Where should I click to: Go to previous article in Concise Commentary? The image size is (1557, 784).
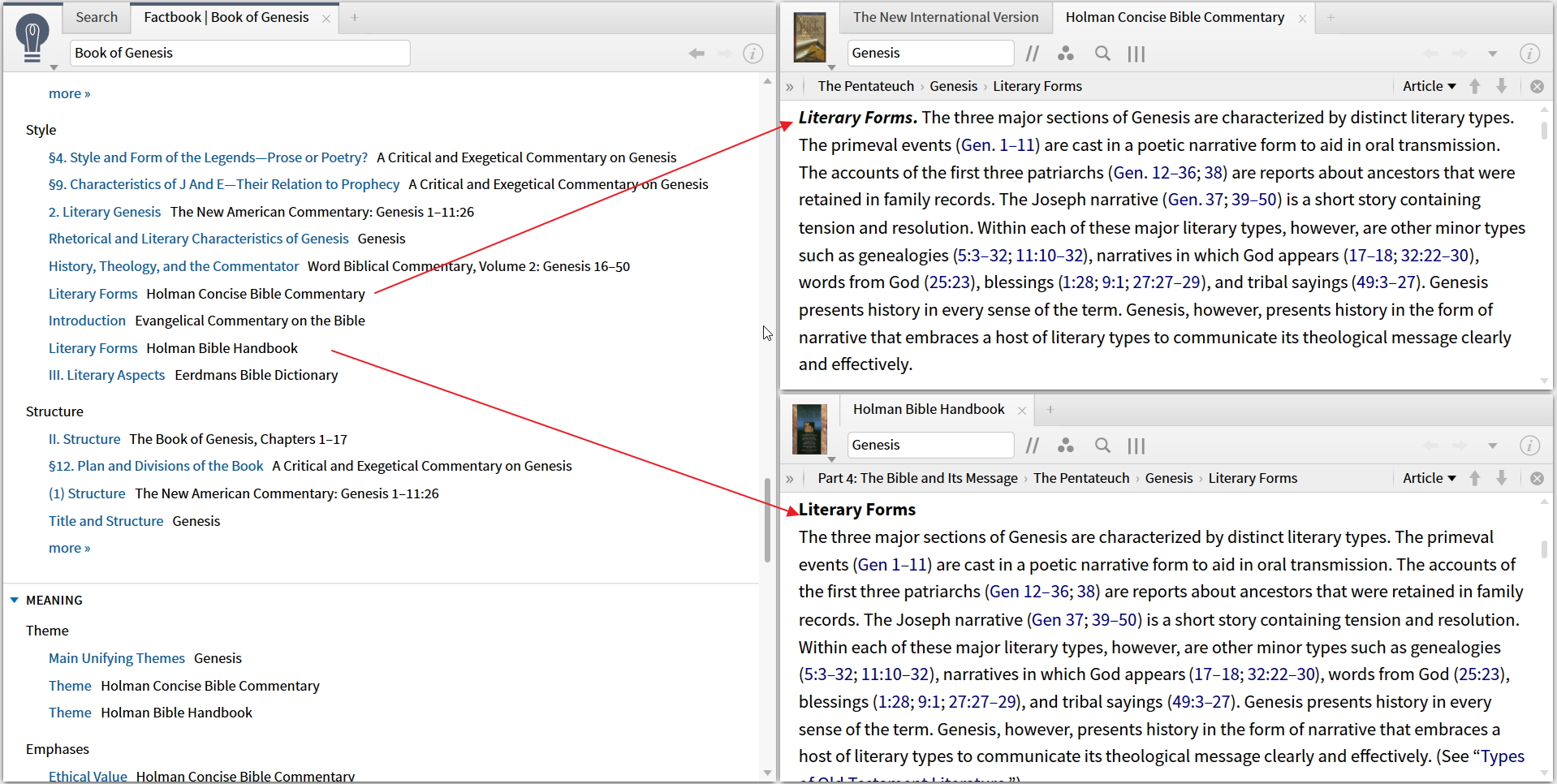coord(1475,86)
